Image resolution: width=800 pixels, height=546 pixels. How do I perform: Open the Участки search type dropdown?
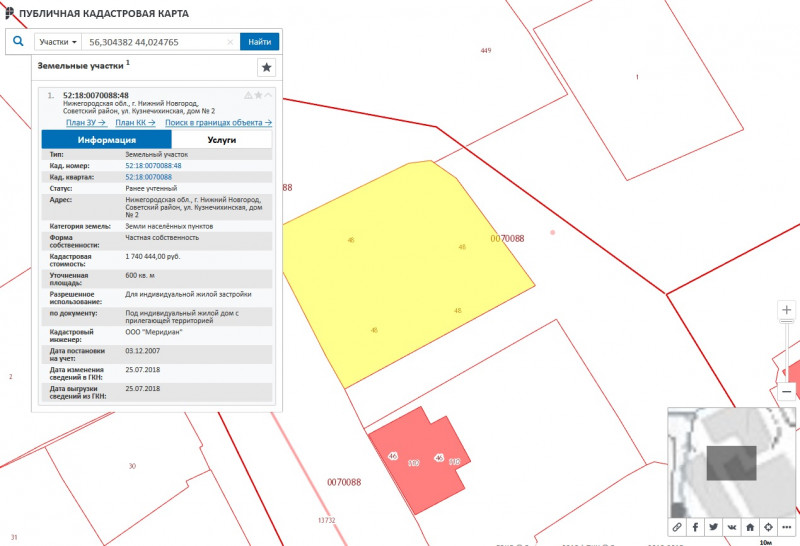coord(59,42)
